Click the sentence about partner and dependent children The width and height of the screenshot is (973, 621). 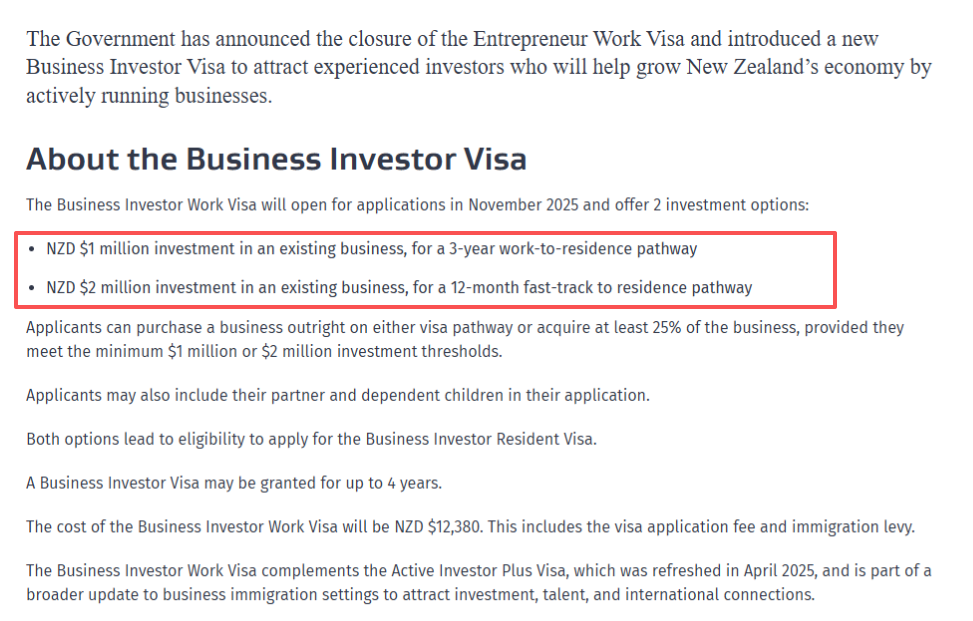pyautogui.click(x=337, y=395)
